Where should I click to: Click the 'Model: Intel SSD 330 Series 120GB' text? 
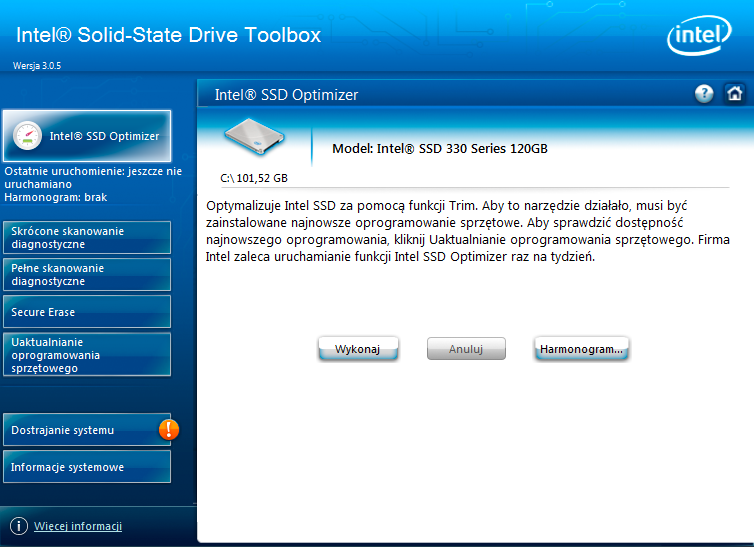(x=440, y=149)
